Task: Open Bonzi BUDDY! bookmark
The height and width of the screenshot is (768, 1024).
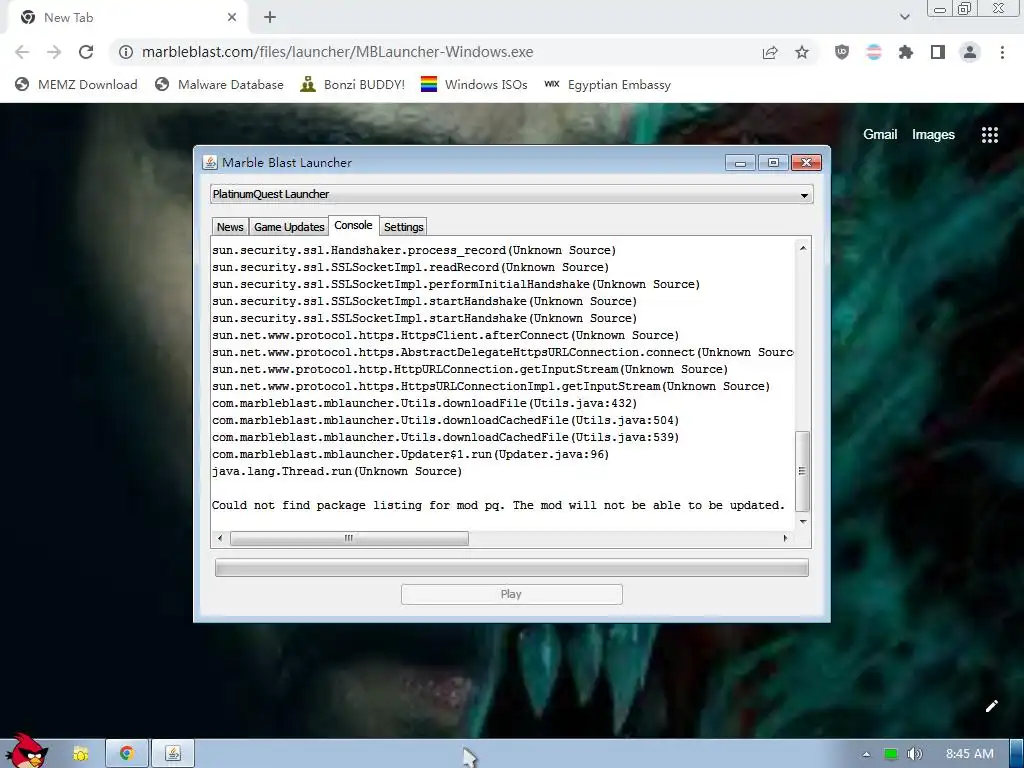Action: click(x=353, y=85)
